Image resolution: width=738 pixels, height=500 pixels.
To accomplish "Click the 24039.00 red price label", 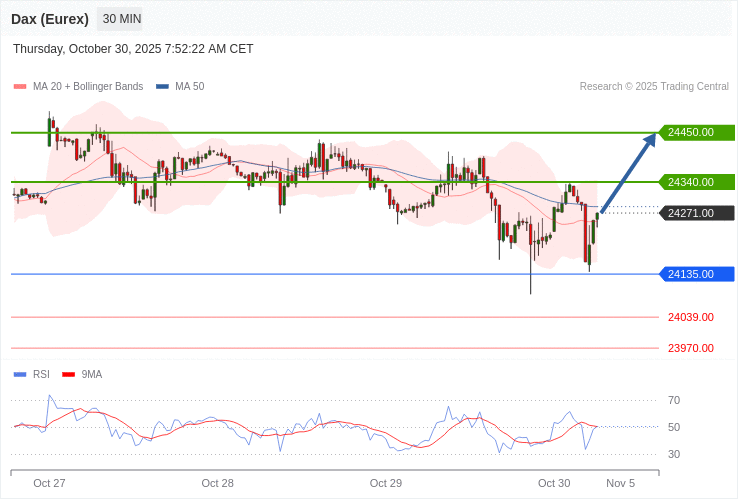I will 690,317.
